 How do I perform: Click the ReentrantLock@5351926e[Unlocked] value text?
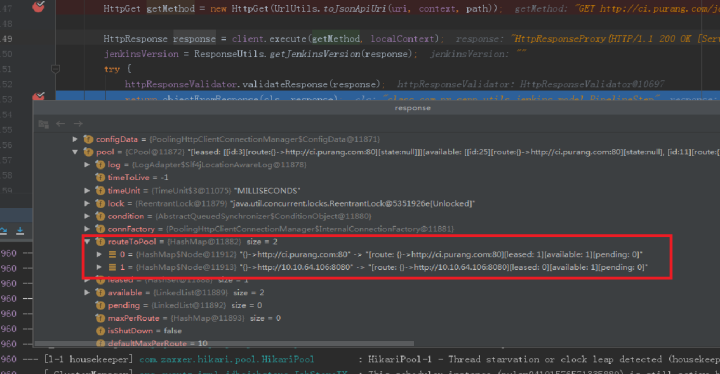click(x=353, y=203)
